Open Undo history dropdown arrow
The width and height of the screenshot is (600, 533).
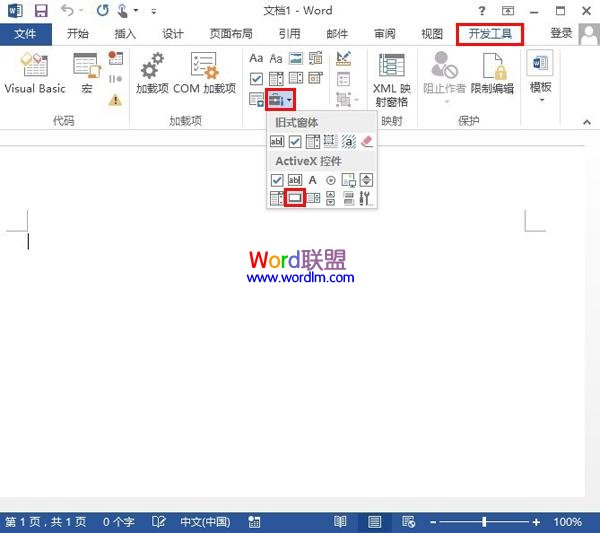coord(82,11)
